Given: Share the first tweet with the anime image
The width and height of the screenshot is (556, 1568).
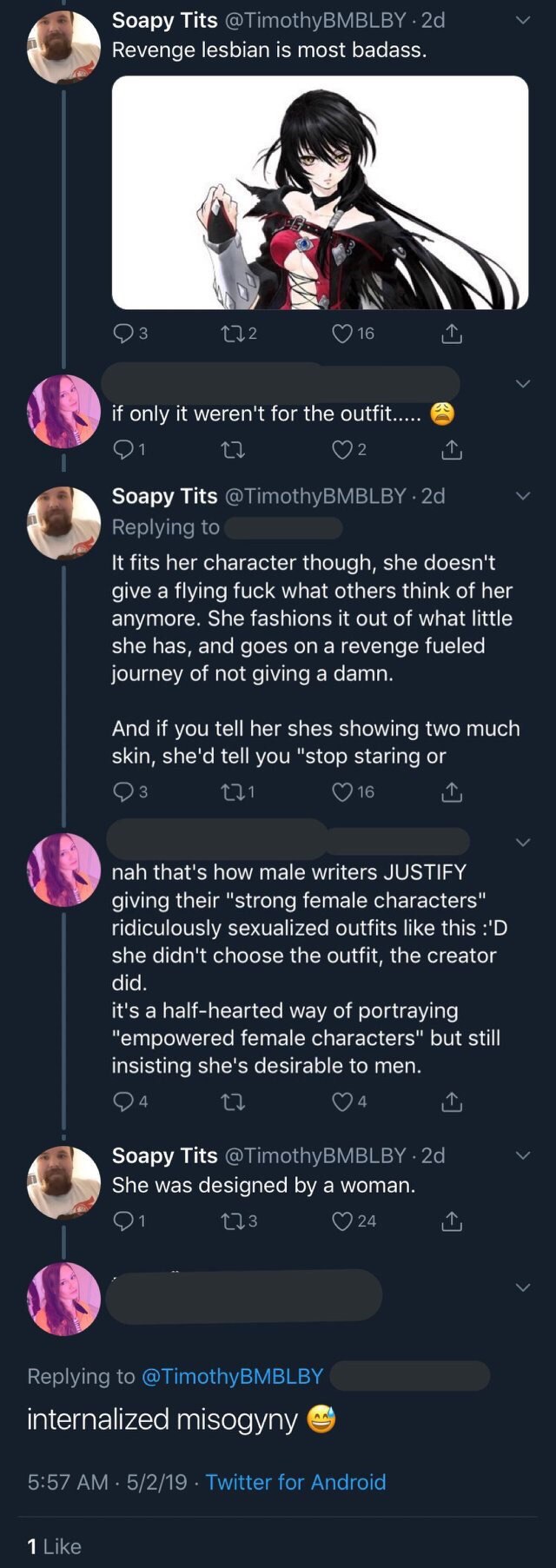Looking at the screenshot, I should pos(452,334).
